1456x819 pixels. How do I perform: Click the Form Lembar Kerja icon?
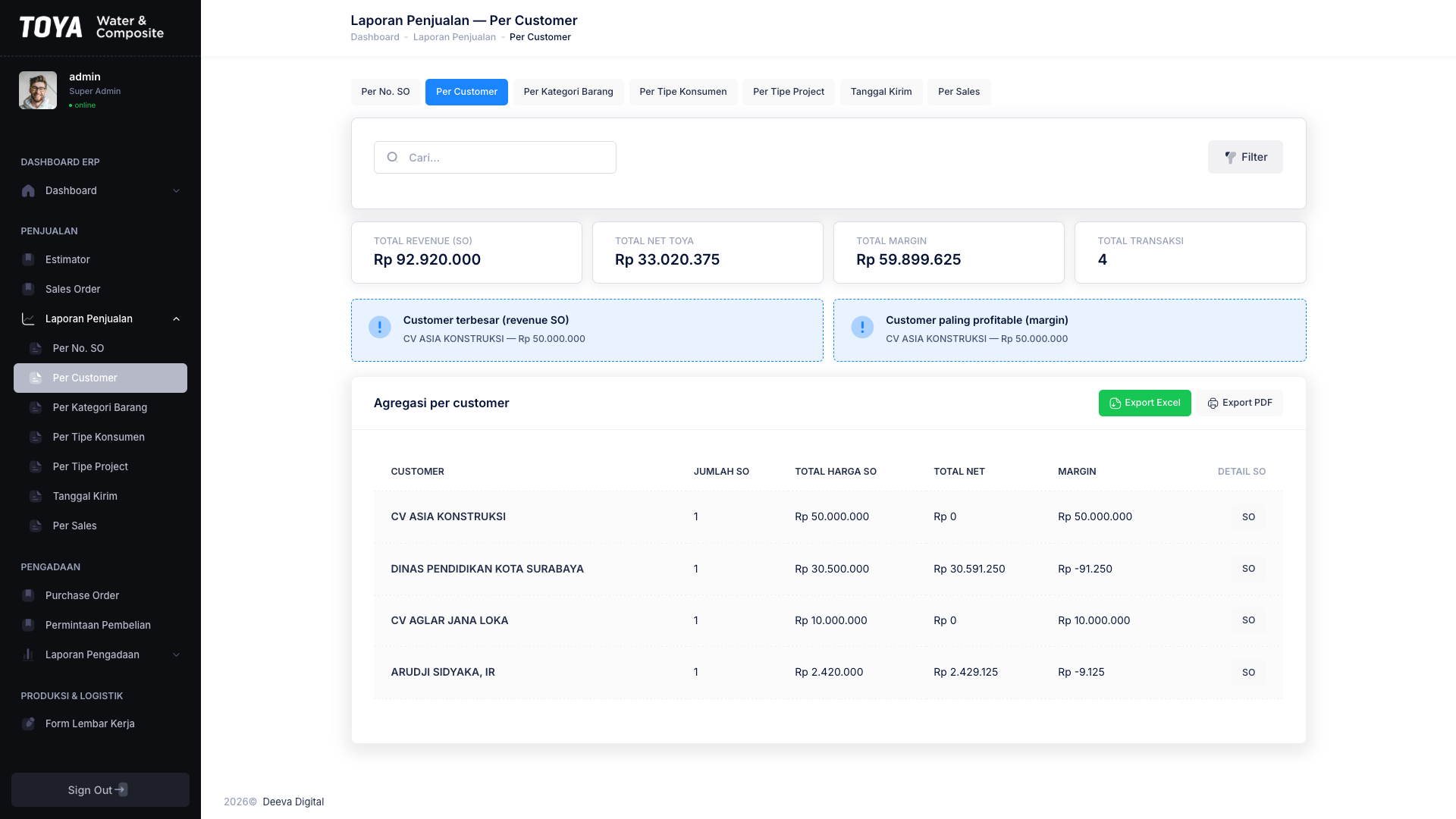(28, 723)
